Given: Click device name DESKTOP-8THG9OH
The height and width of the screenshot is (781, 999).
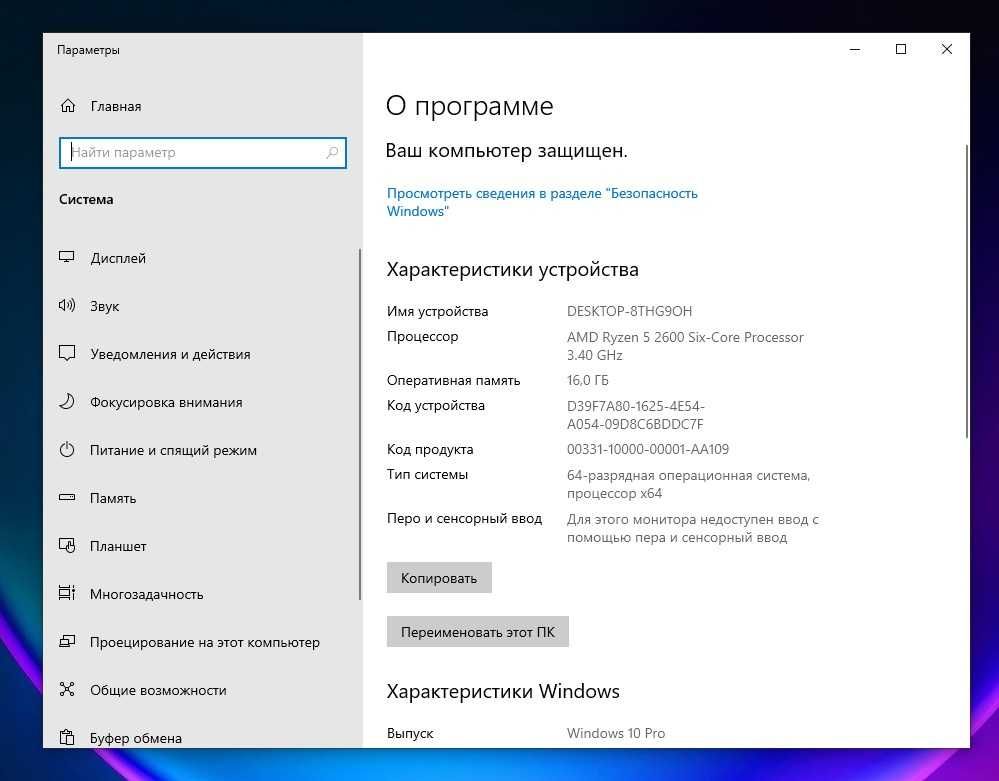Looking at the screenshot, I should [629, 311].
